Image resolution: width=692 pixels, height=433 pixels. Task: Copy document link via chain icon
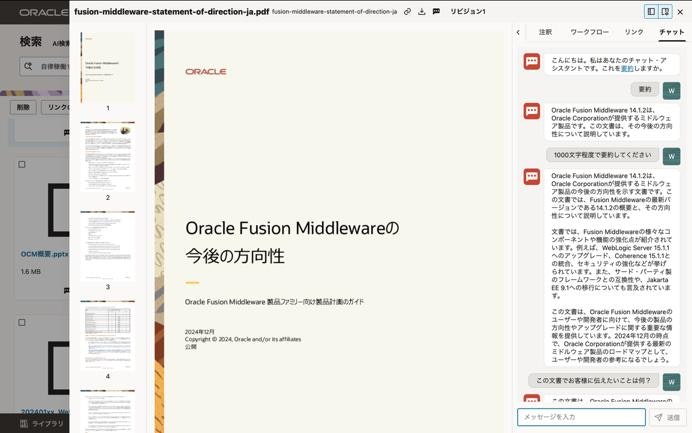click(x=407, y=12)
